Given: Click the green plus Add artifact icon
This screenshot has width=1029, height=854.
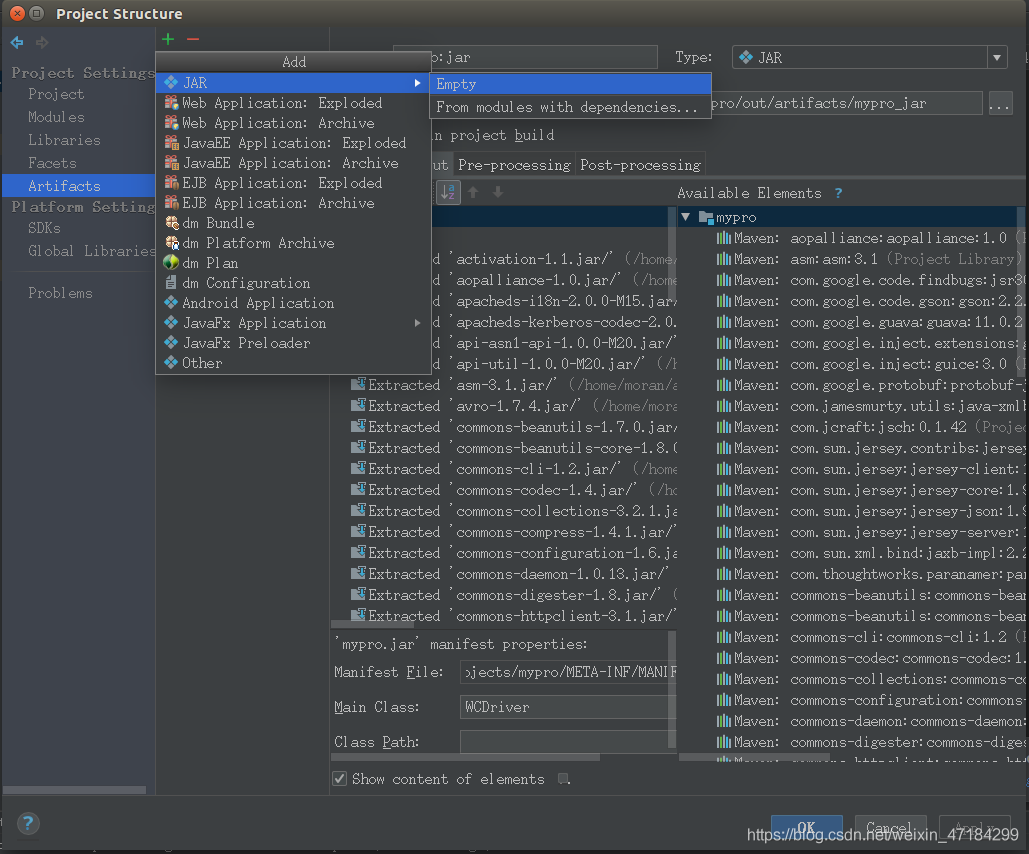Looking at the screenshot, I should coord(168,39).
